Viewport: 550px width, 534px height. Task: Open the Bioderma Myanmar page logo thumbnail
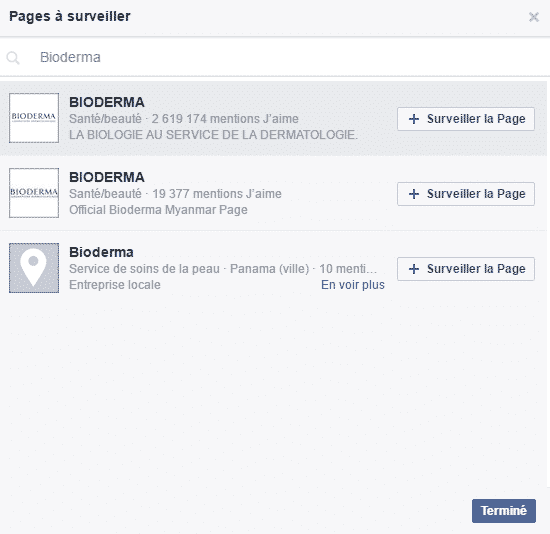coord(34,193)
